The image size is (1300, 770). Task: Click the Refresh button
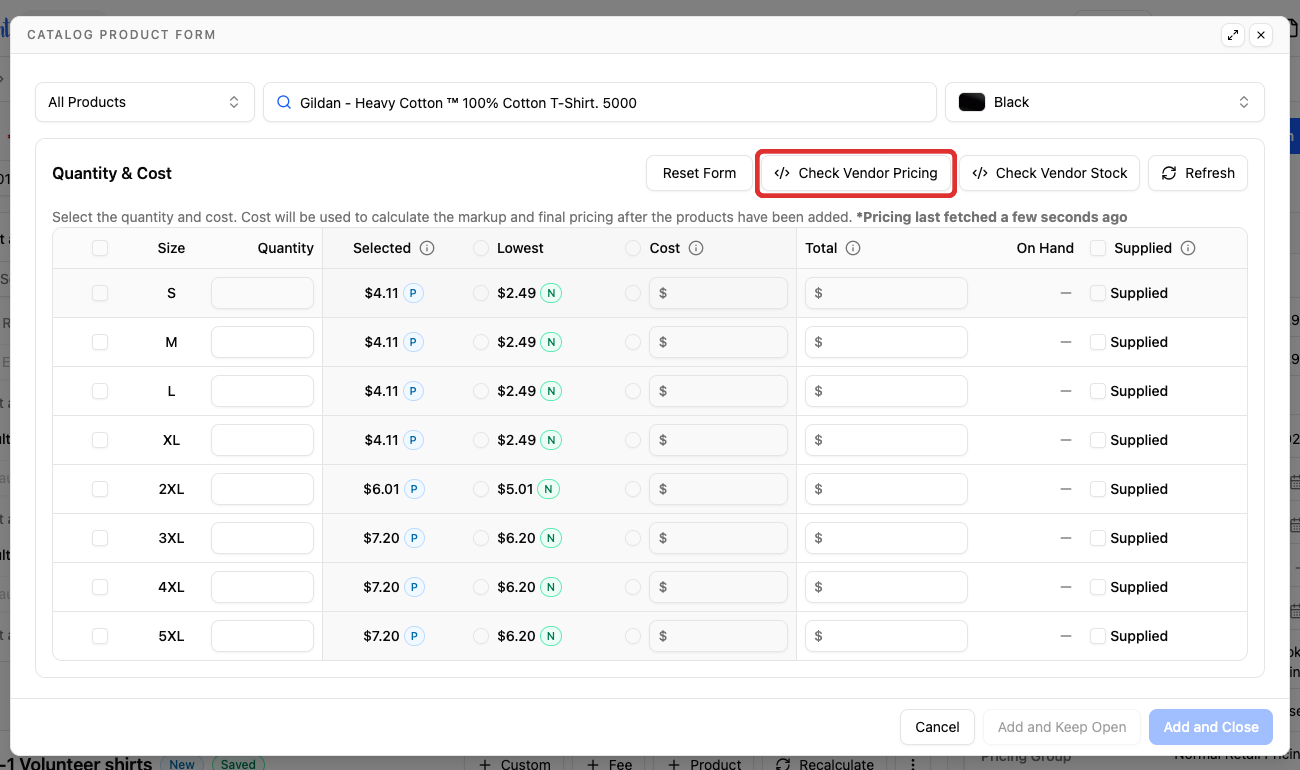pyautogui.click(x=1198, y=173)
